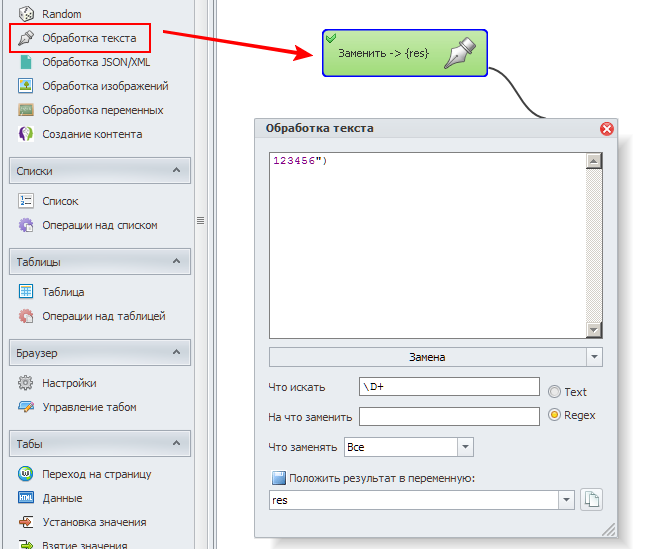Click the blue square icon before Положить результат
Image resolution: width=656 pixels, height=549 pixels.
(x=279, y=478)
